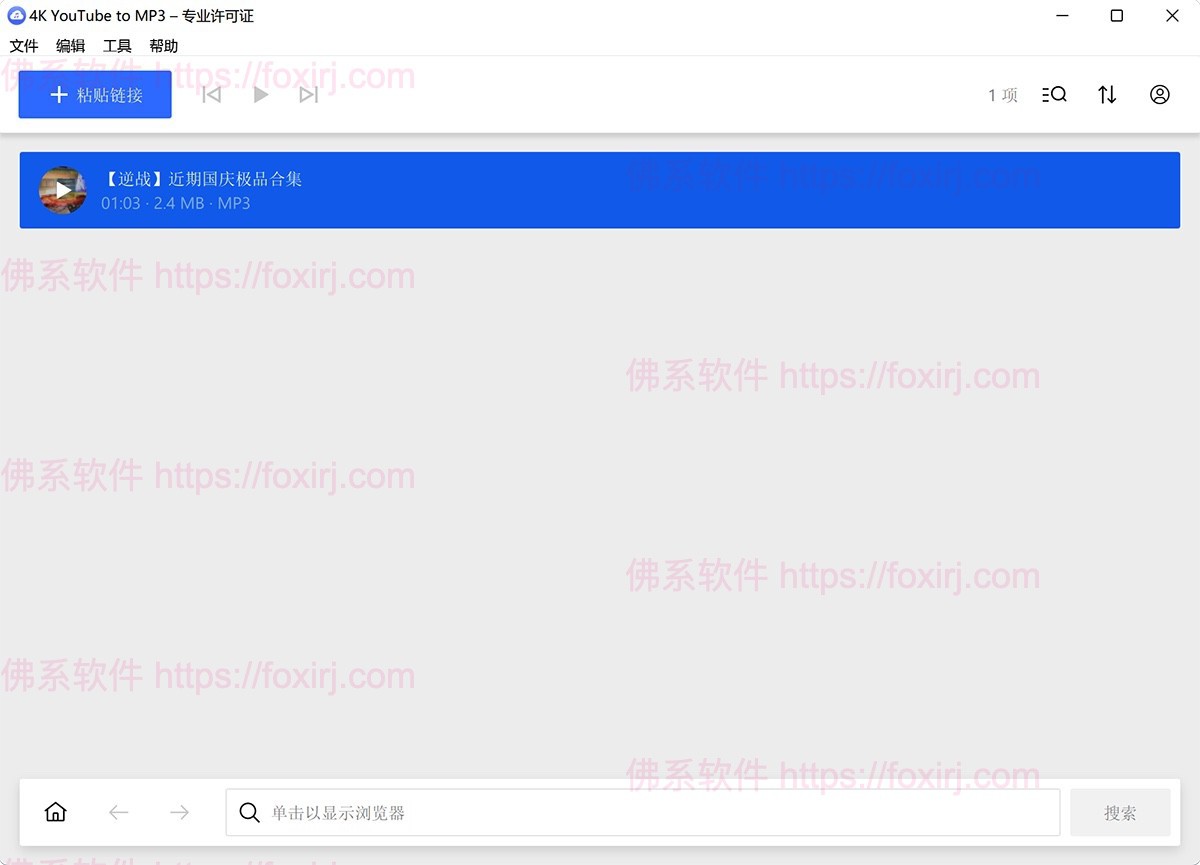Open the account profile icon
The image size is (1200, 865).
pos(1160,94)
